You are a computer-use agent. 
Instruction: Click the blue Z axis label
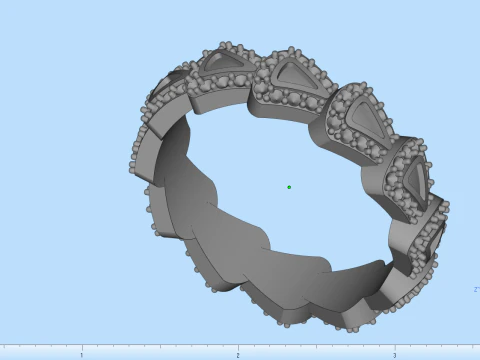tap(476, 289)
